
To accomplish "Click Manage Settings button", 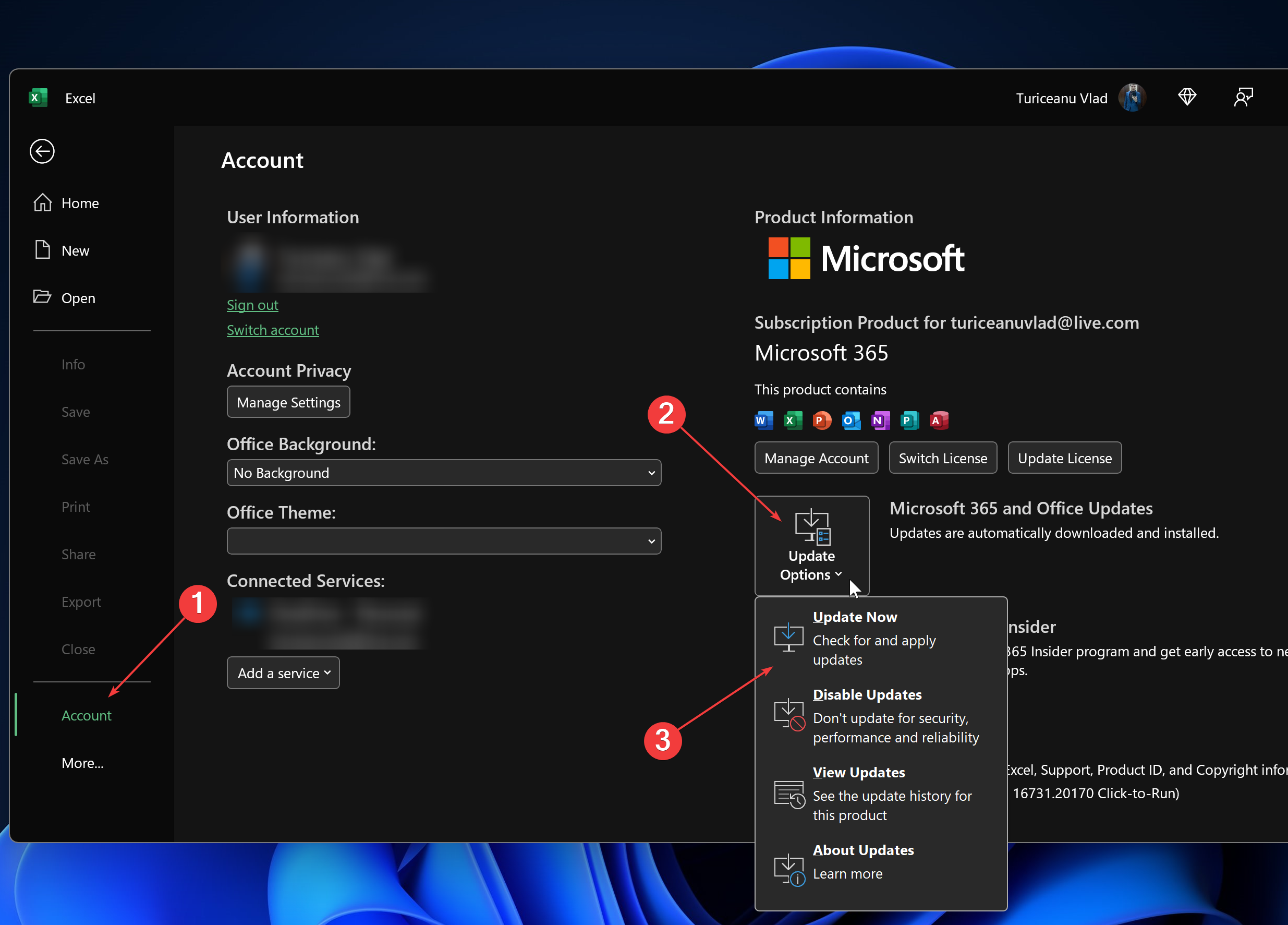I will 288,402.
